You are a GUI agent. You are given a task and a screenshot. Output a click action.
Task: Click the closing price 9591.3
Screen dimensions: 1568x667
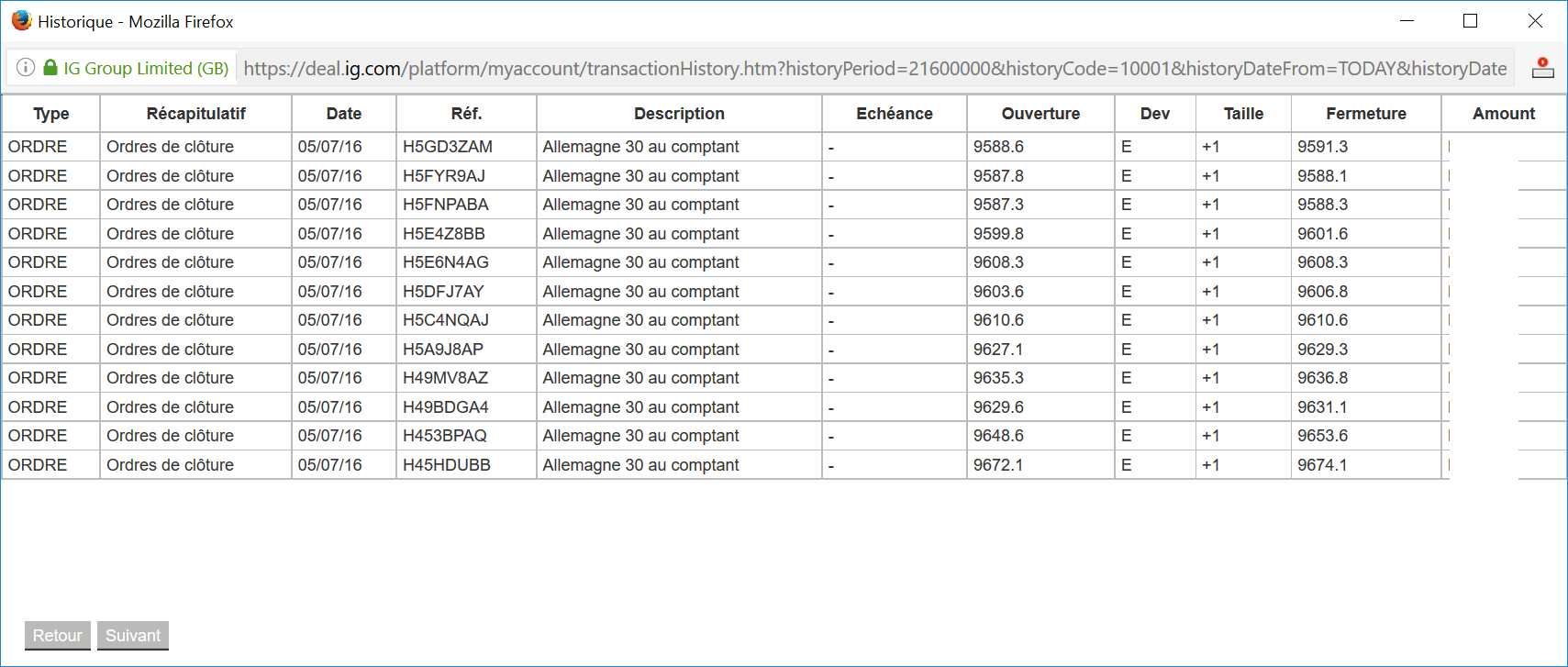tap(1322, 147)
